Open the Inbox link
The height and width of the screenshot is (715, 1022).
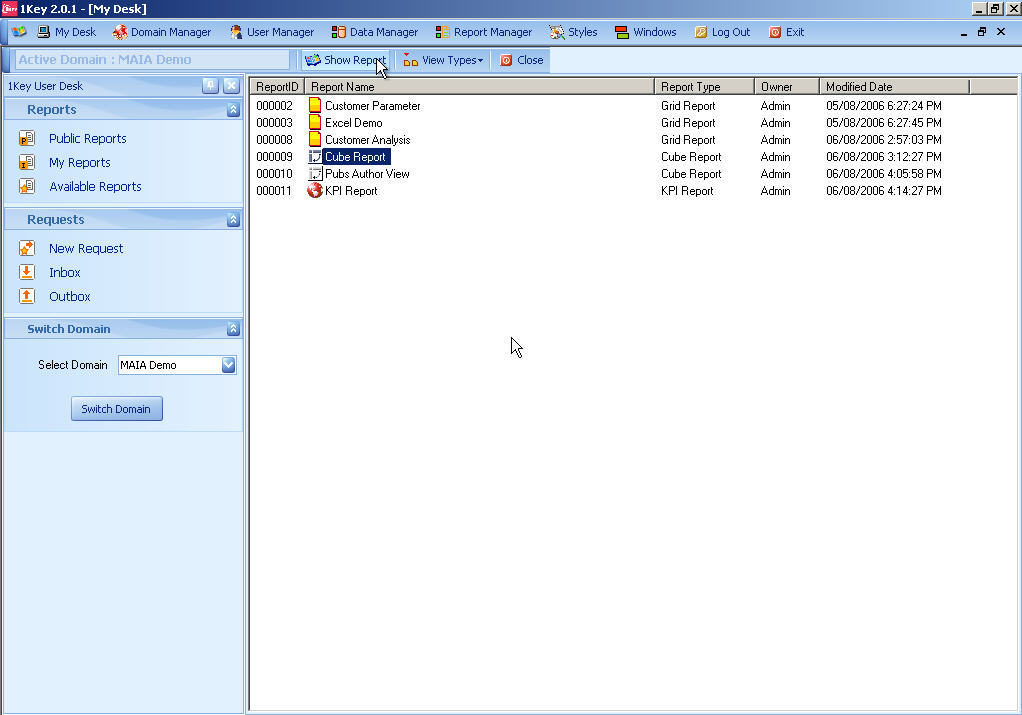click(65, 272)
